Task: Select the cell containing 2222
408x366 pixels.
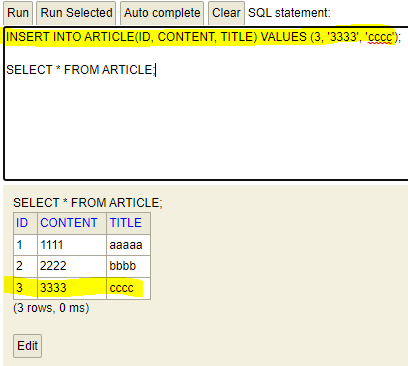Action: 72,266
